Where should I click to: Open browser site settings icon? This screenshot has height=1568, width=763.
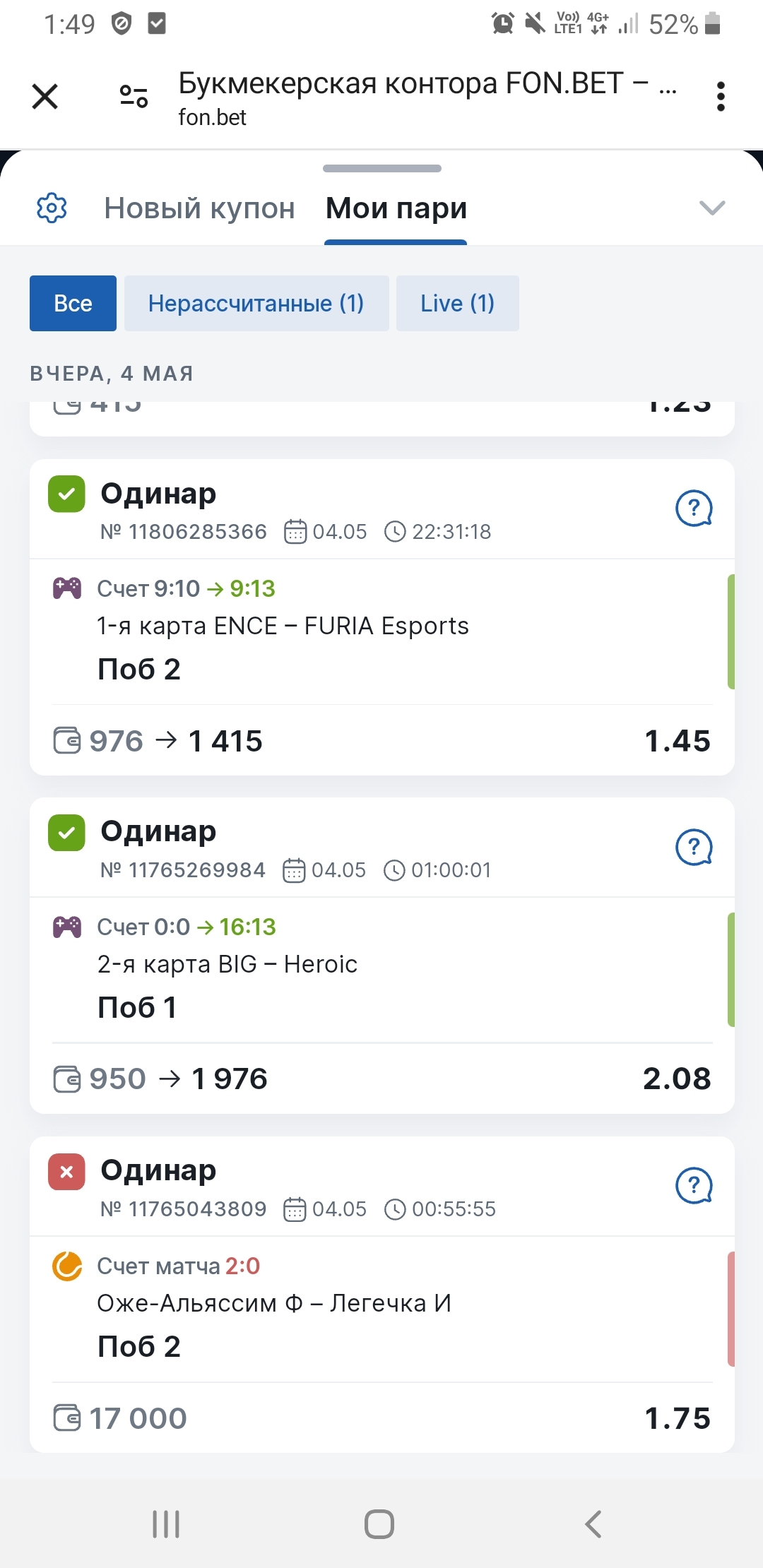tap(134, 96)
